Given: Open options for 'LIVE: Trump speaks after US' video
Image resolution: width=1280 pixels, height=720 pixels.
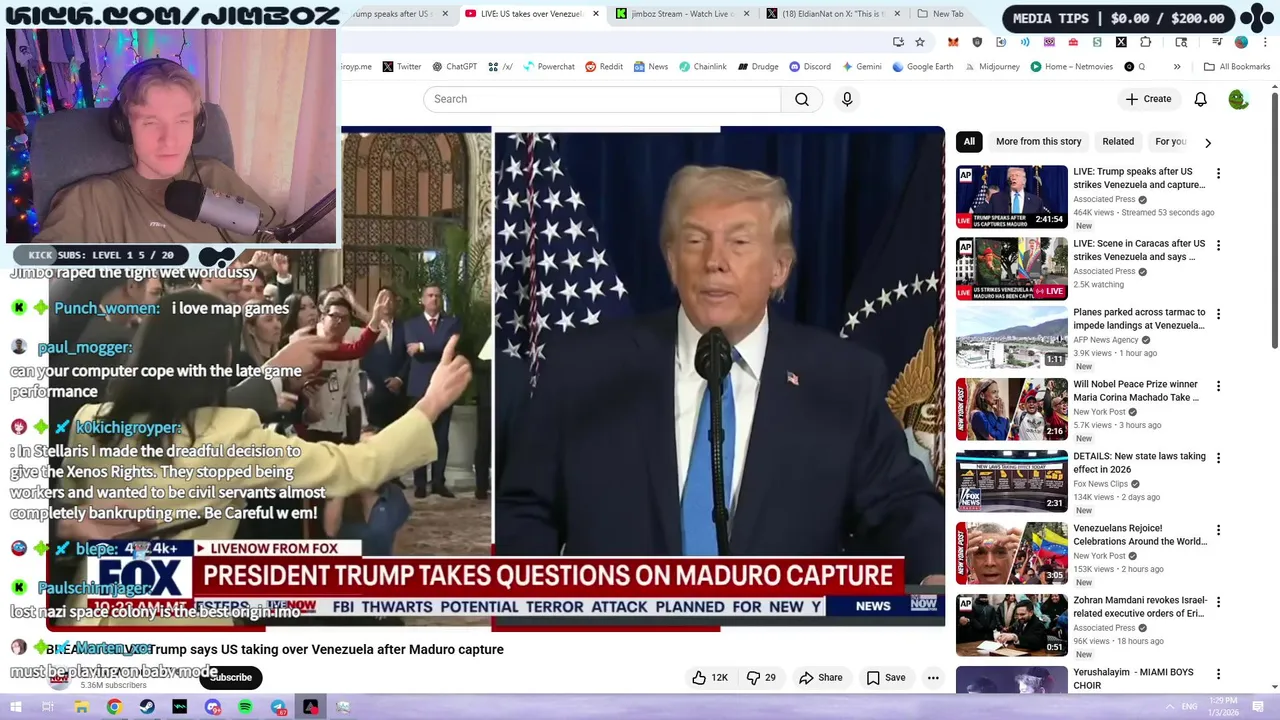Looking at the screenshot, I should coord(1218,173).
